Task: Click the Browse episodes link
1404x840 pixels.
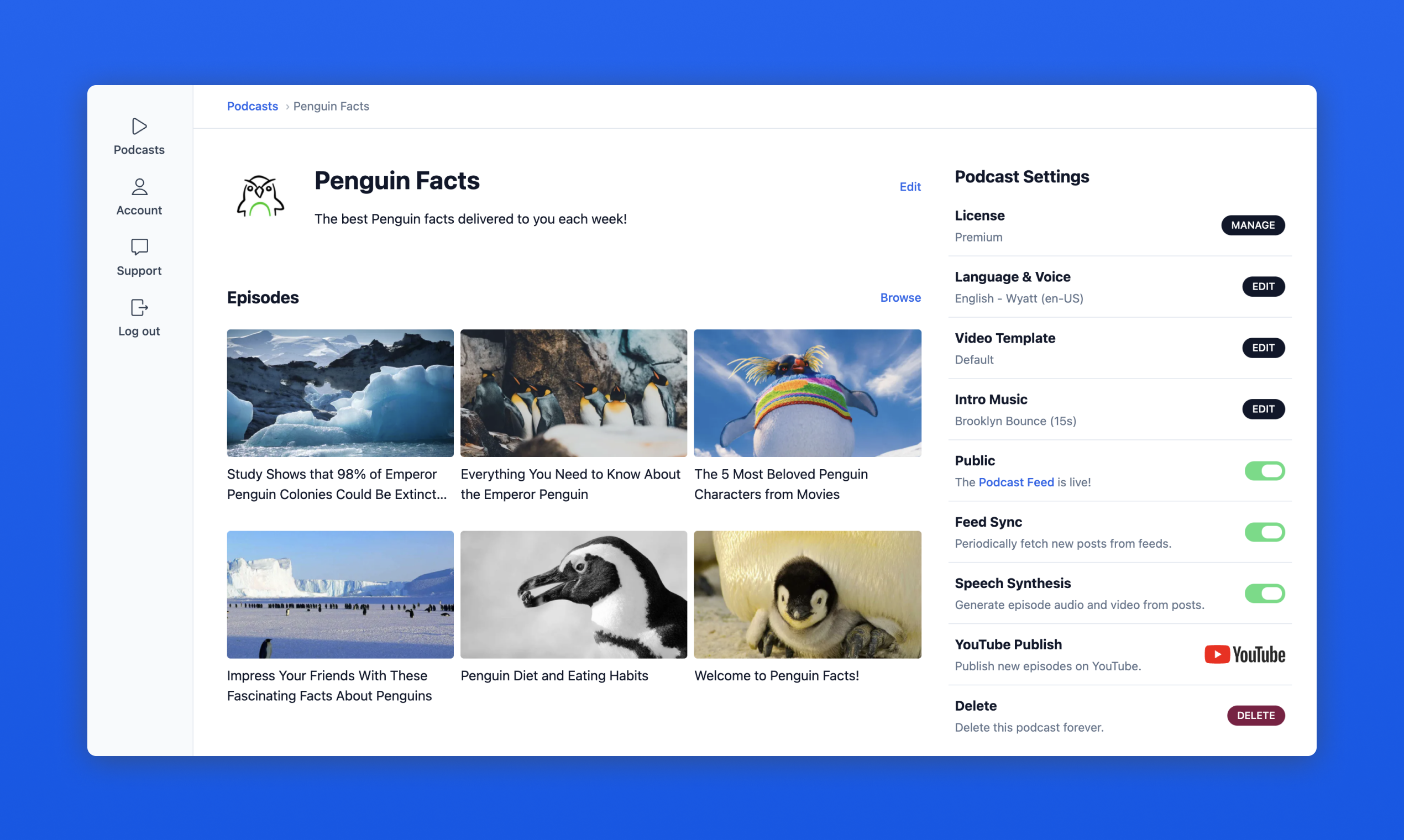Action: coord(900,298)
